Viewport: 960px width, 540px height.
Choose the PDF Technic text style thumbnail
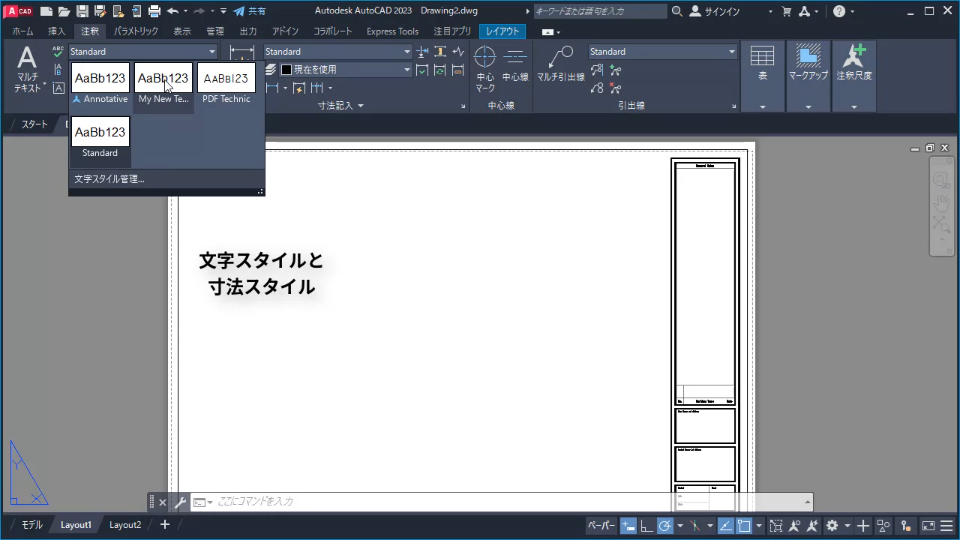click(226, 78)
